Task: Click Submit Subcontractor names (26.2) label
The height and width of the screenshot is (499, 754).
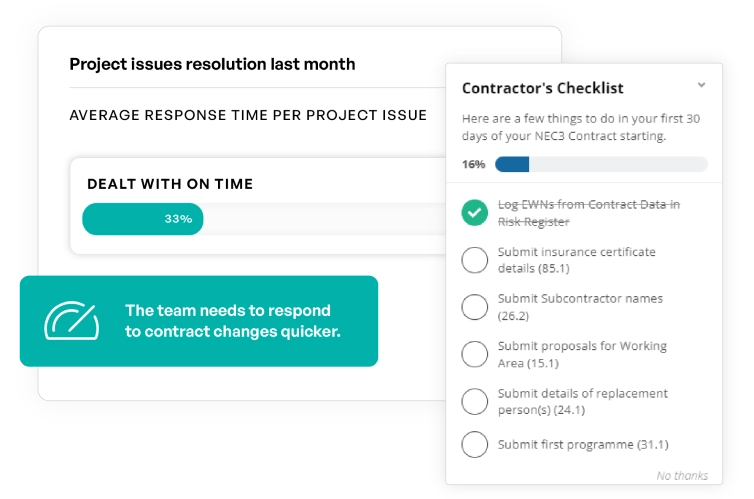Action: (580, 307)
